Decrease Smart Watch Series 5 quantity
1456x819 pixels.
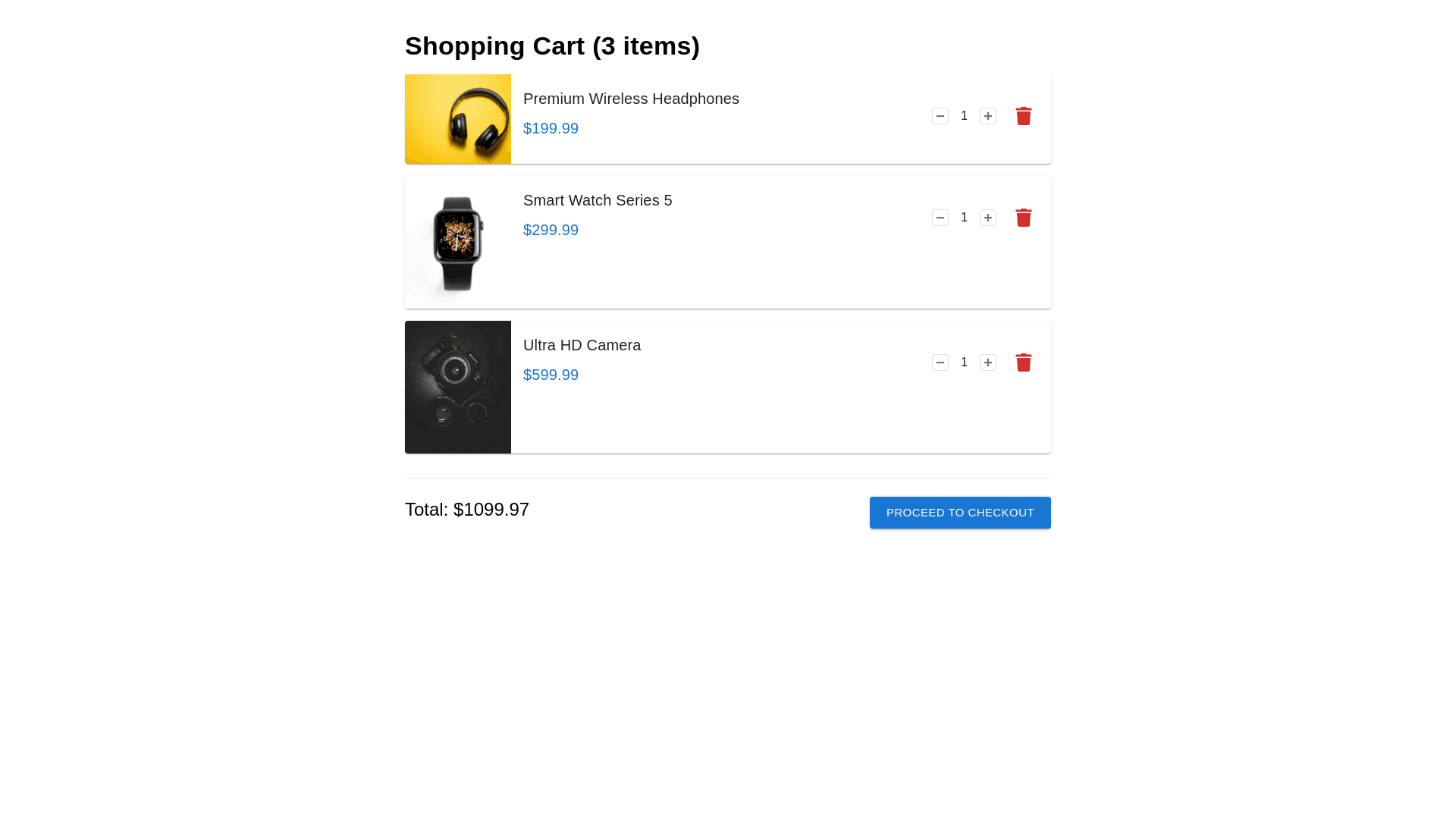(940, 218)
